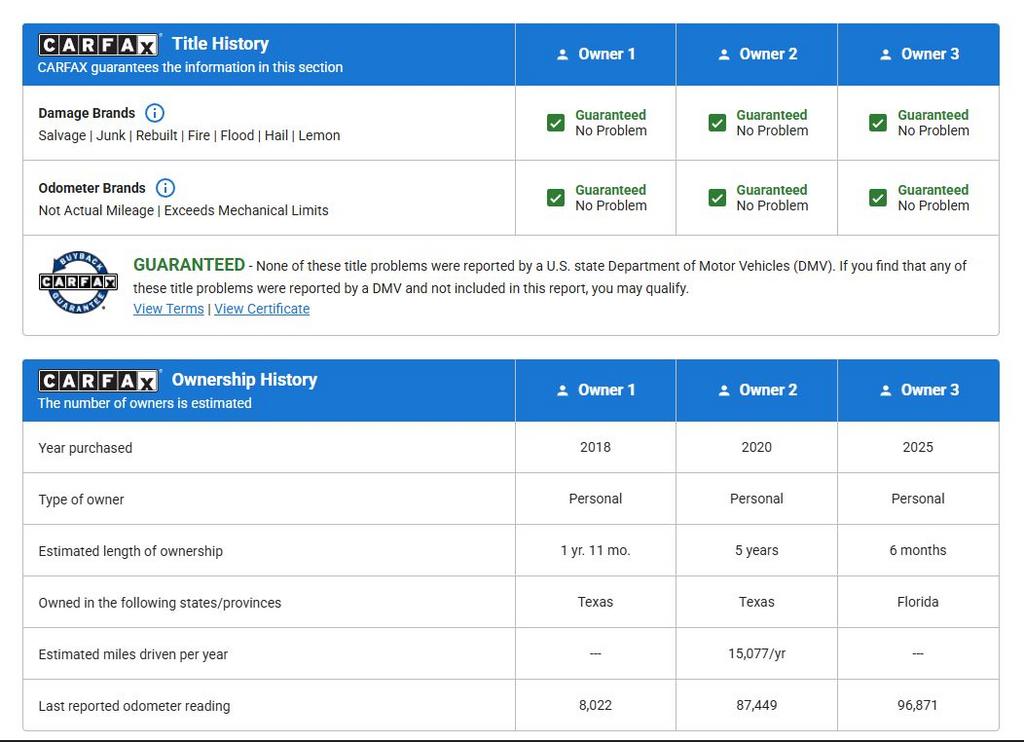Click Odometer Brands green checkmark for Owner 2

(x=717, y=198)
